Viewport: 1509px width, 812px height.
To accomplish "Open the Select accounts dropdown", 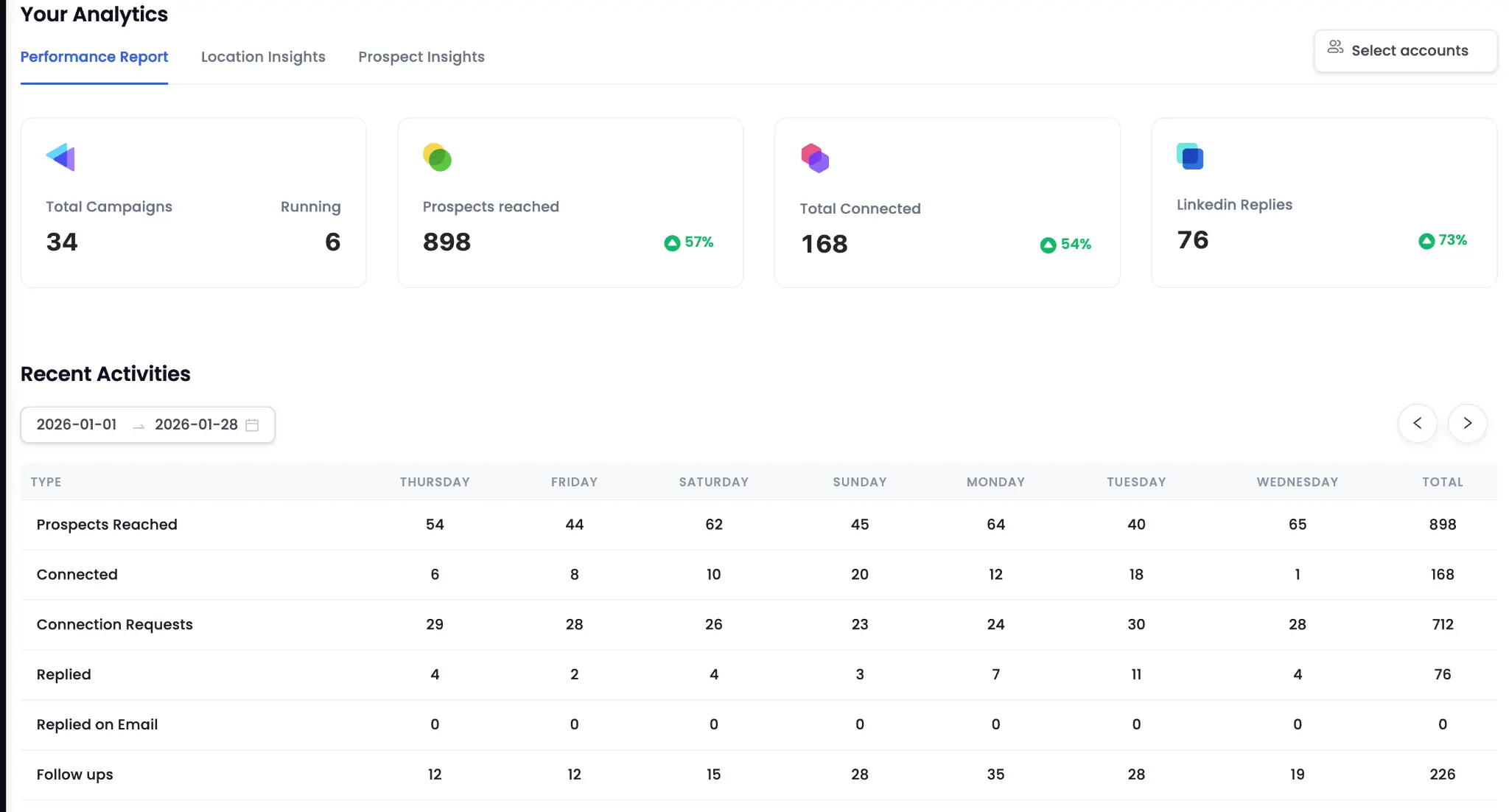I will (x=1405, y=51).
